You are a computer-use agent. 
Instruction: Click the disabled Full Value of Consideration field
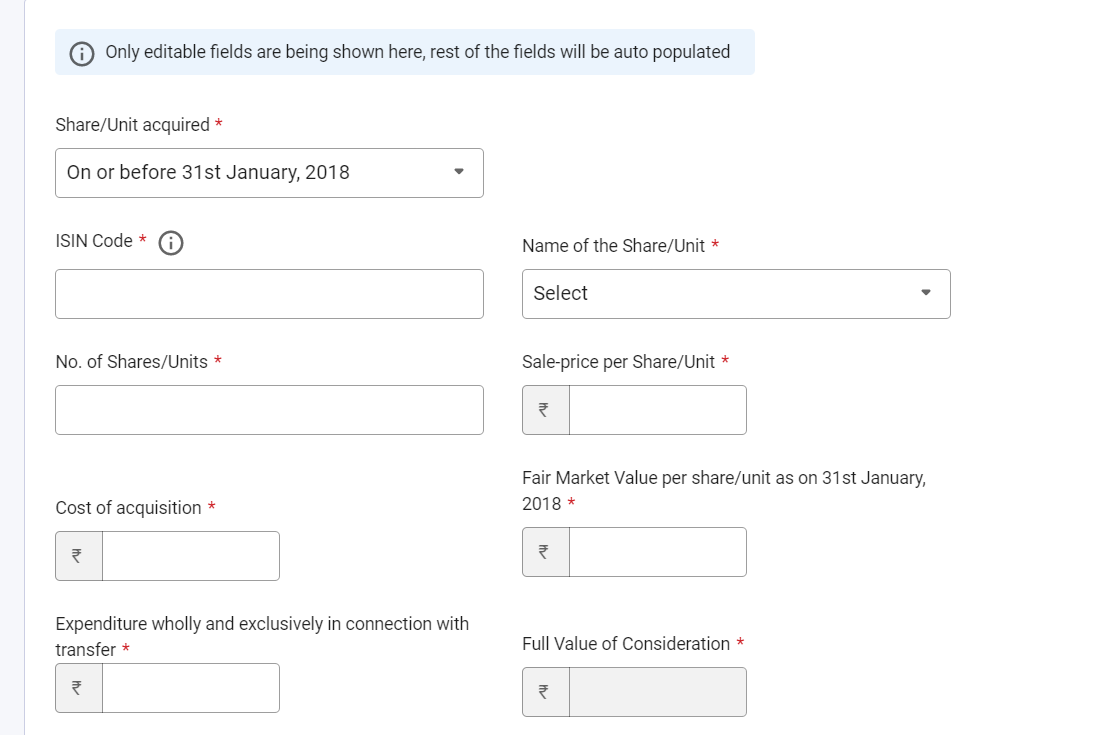click(658, 692)
